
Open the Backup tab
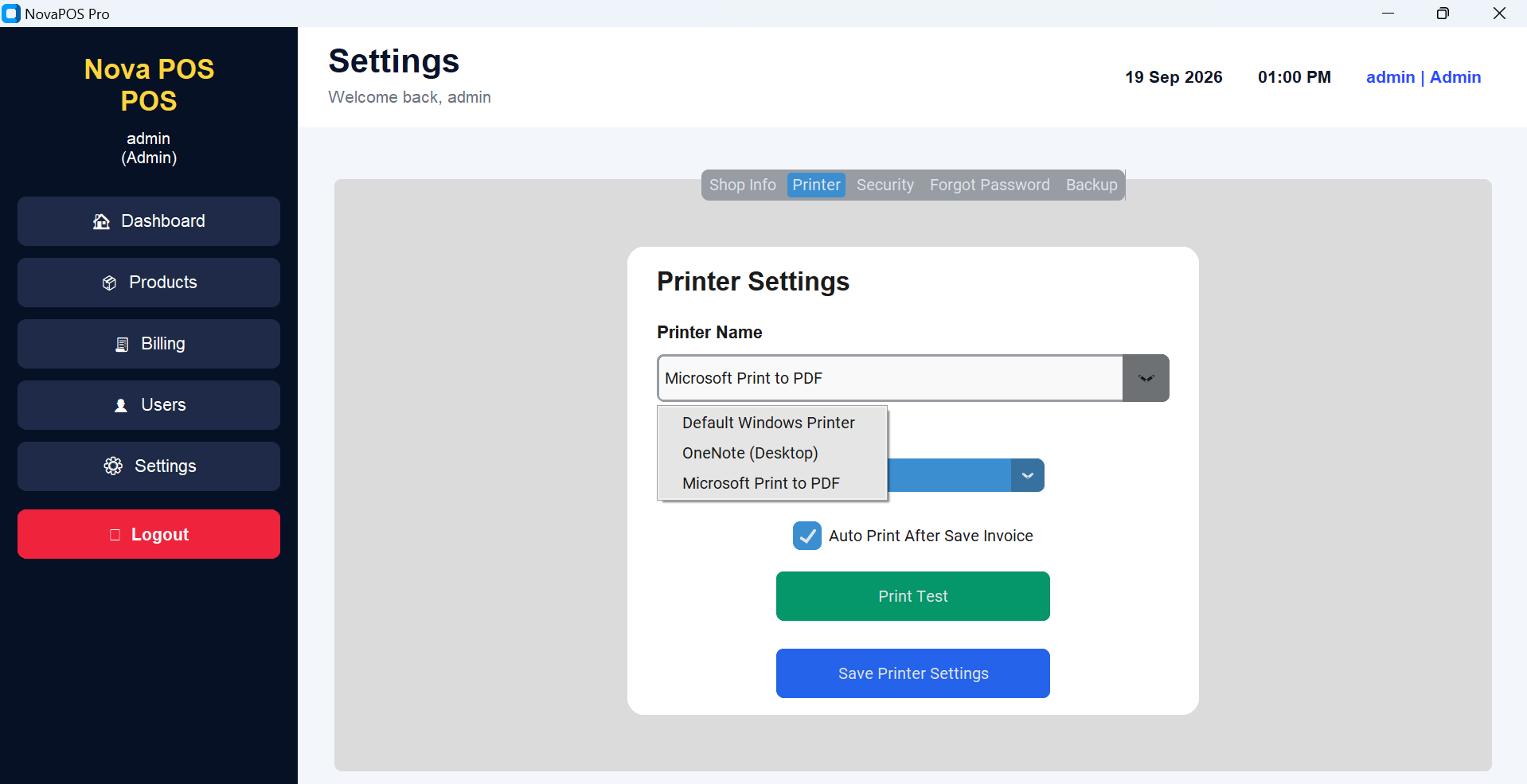1092,185
